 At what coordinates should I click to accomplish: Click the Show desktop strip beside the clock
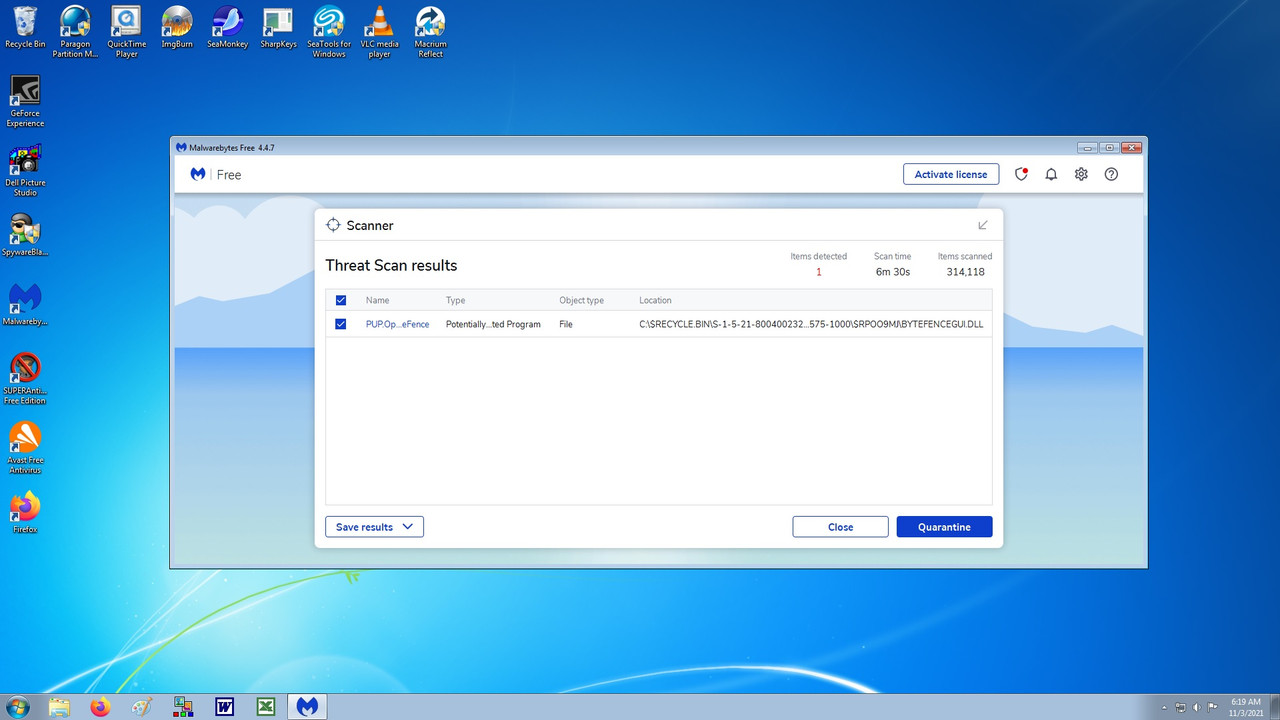(1273, 707)
